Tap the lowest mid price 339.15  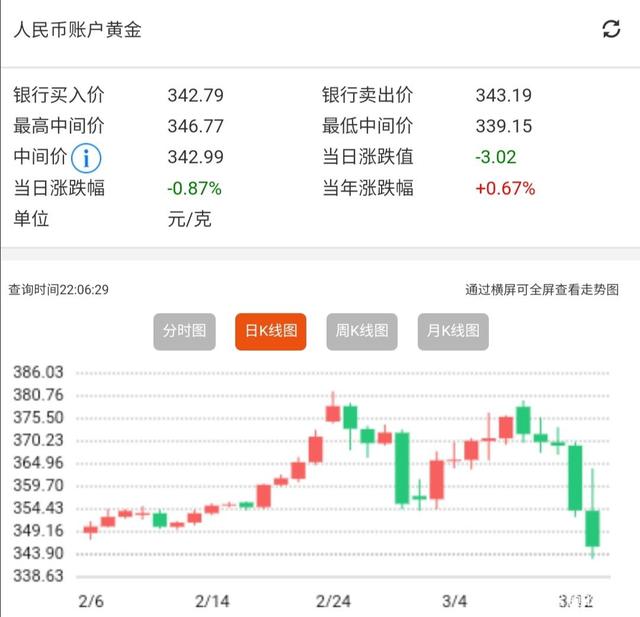[504, 126]
